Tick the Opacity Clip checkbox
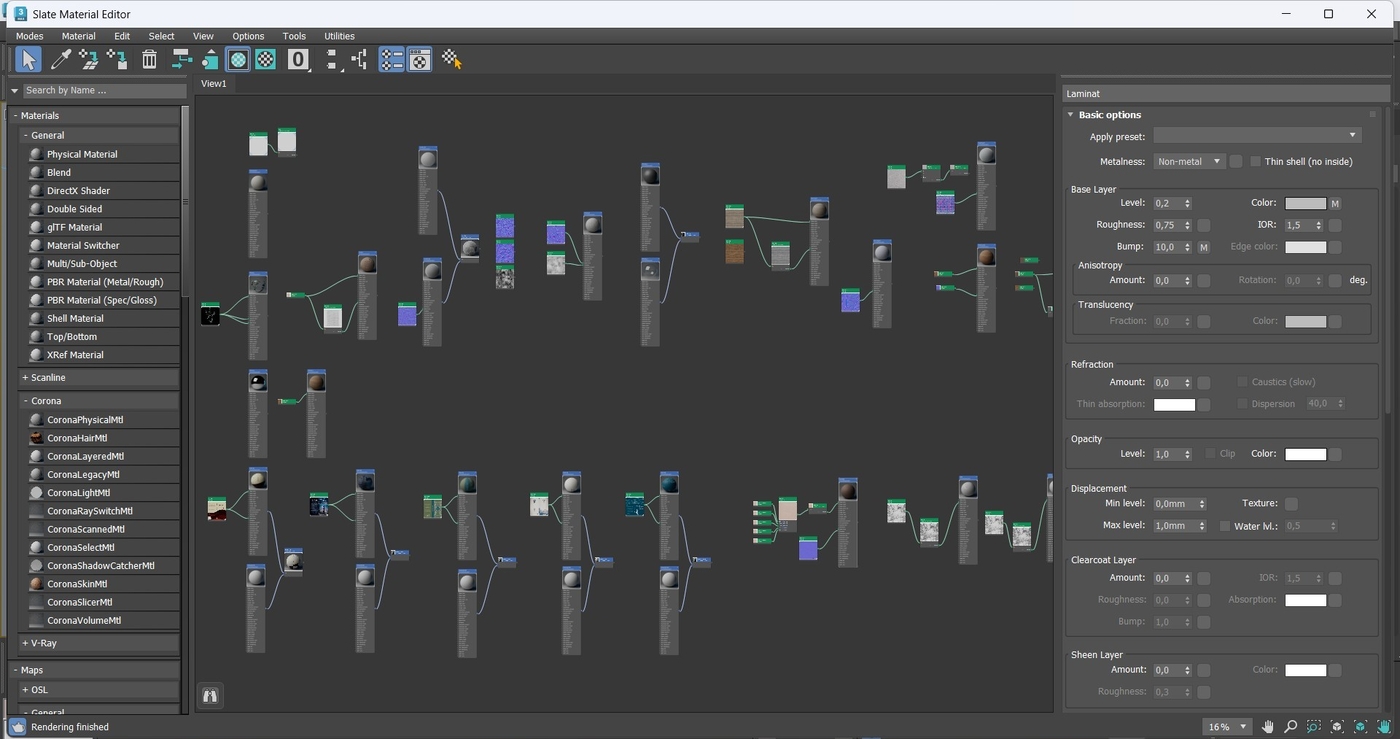Screen dimensions: 1400x739 pos(1210,454)
